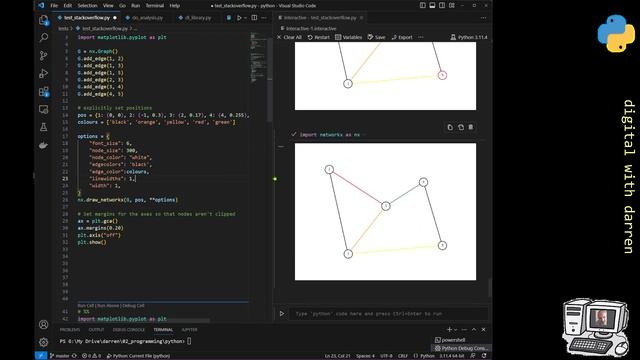The height and width of the screenshot is (360, 640).
Task: Open the Edit menu
Action: tap(68, 6)
